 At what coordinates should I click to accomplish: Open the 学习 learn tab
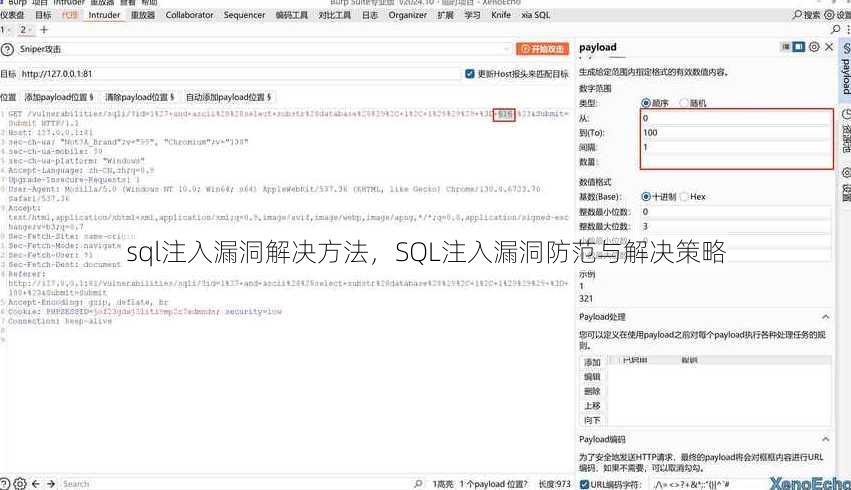(x=472, y=15)
